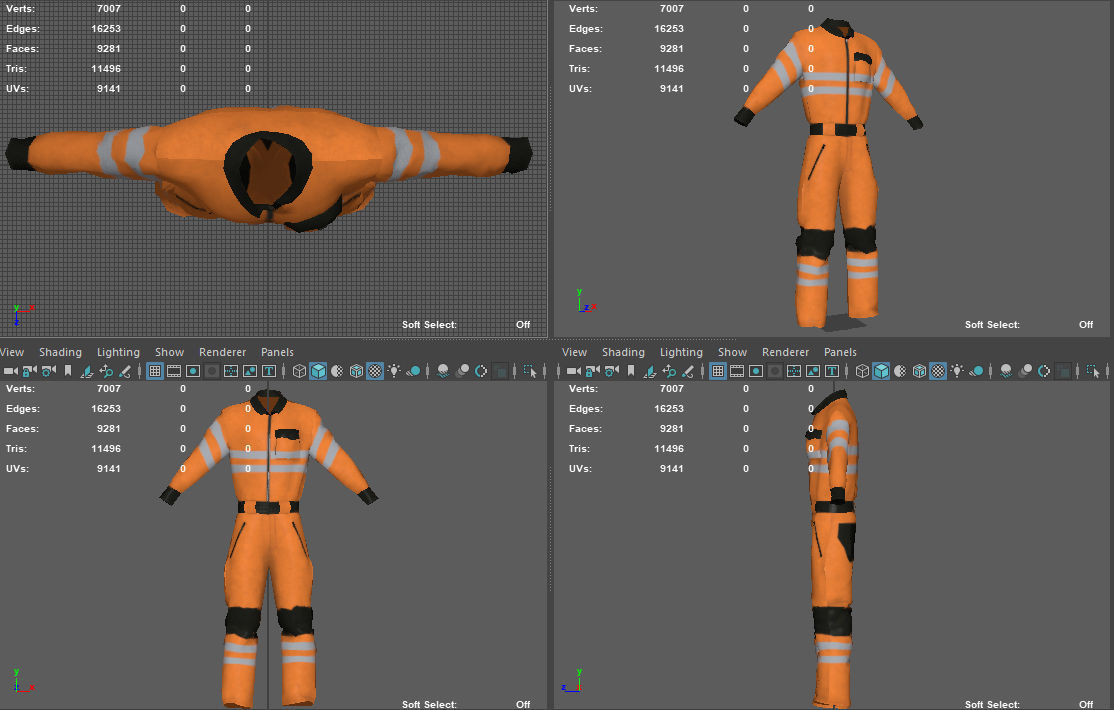
Task: Select Grease Pencil icon in side-view panel toolbar
Action: point(688,371)
